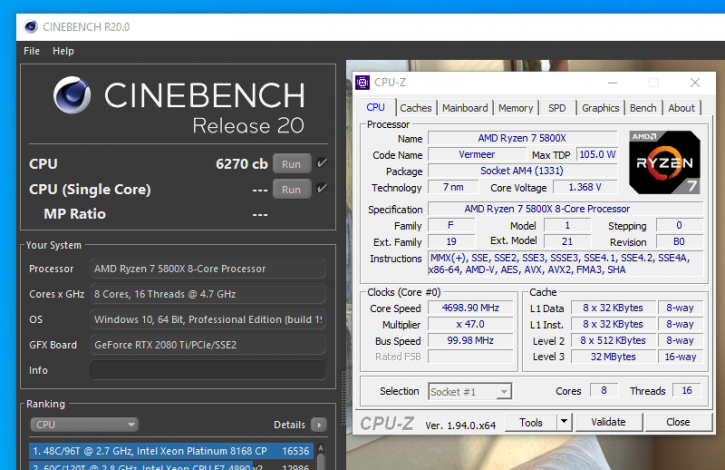Click the Cinebench title bar app icon
The width and height of the screenshot is (725, 470).
[x=32, y=26]
